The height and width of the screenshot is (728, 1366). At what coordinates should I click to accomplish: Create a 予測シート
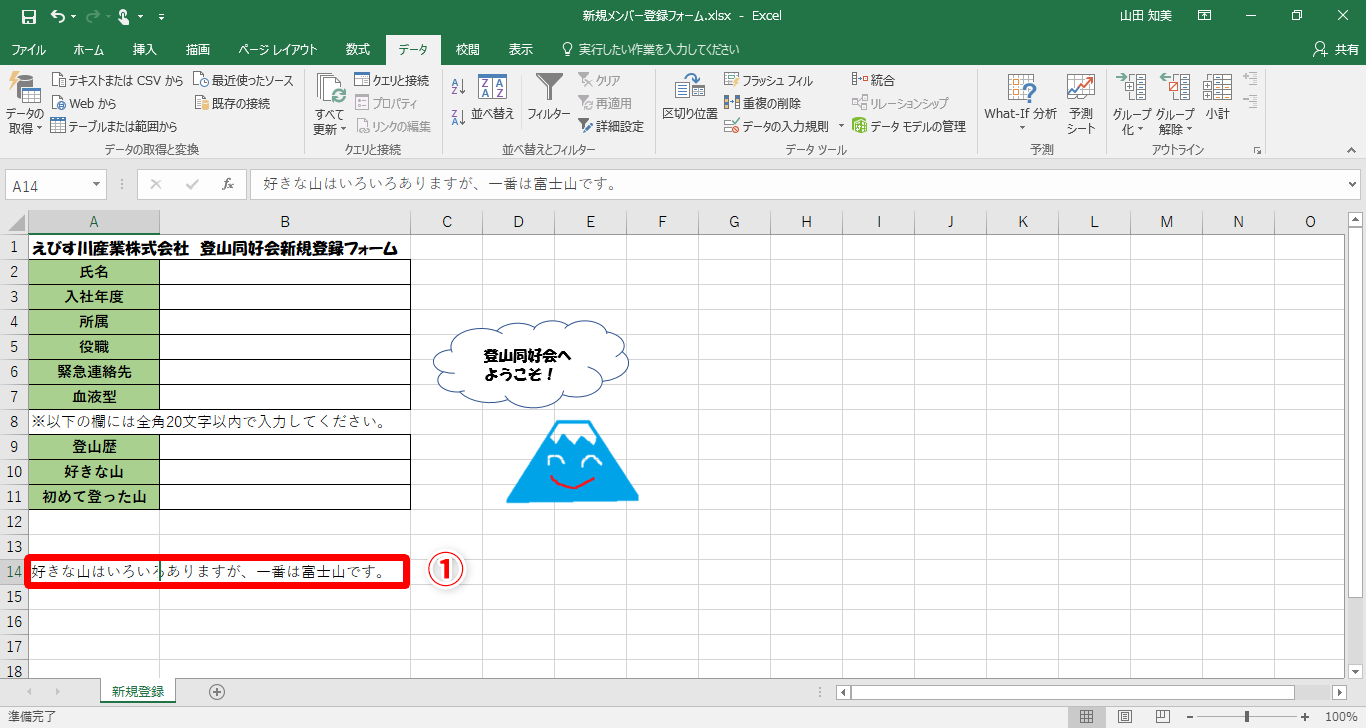pyautogui.click(x=1081, y=104)
